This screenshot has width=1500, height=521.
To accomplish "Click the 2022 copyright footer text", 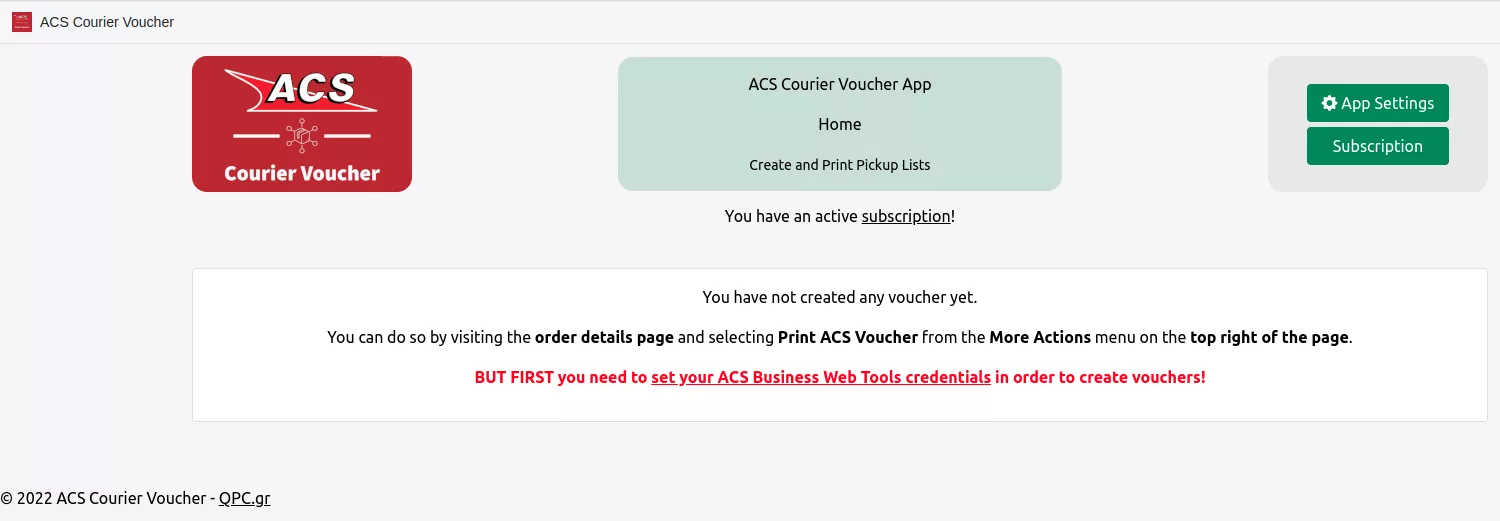I will pos(104,498).
